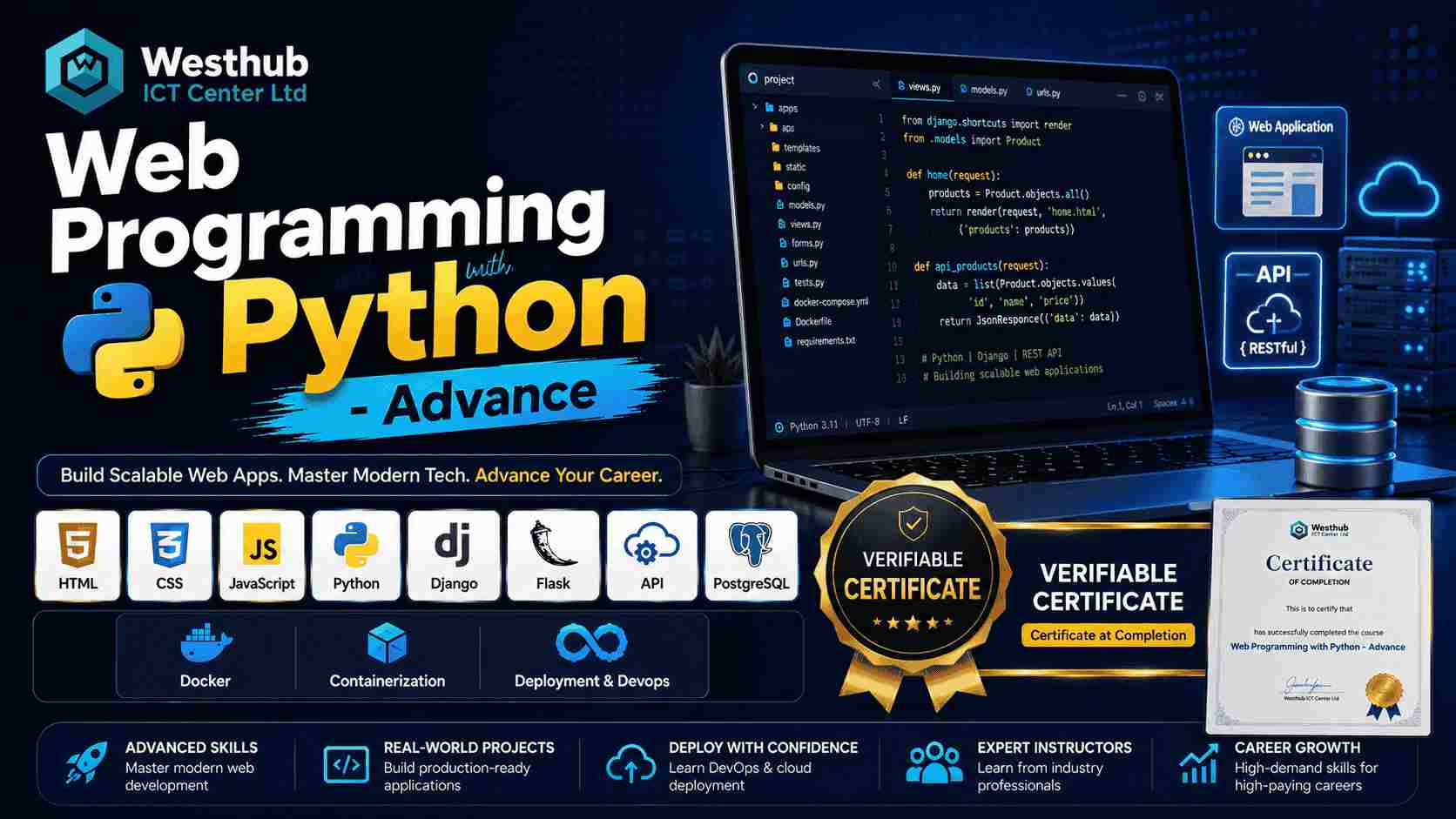Click the Build Scalable Web Apps tagline banner
Viewport: 1456px width, 819px height.
click(x=360, y=475)
